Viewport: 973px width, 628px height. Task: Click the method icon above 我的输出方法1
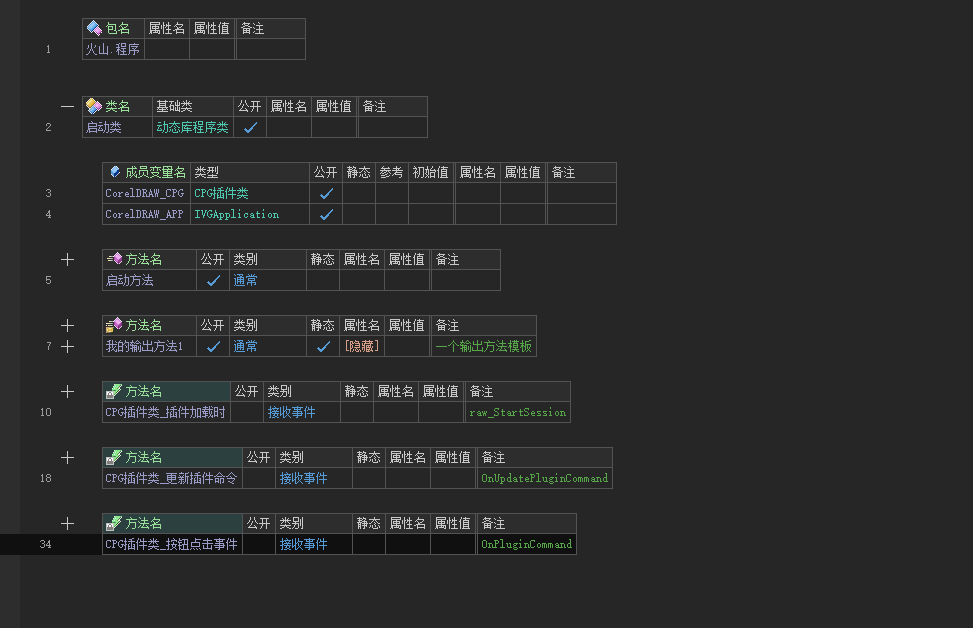(x=114, y=325)
